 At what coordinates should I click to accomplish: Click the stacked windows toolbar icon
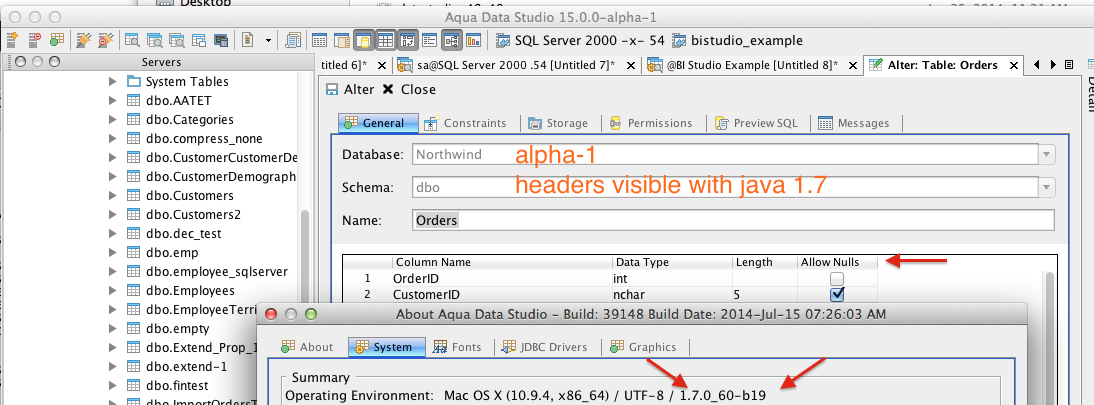[x=200, y=40]
